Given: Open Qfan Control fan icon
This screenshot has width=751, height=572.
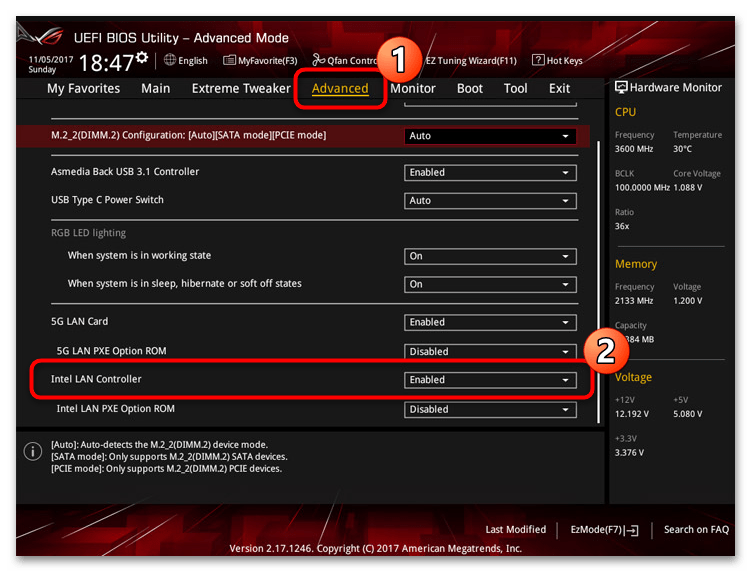Looking at the screenshot, I should 319,60.
